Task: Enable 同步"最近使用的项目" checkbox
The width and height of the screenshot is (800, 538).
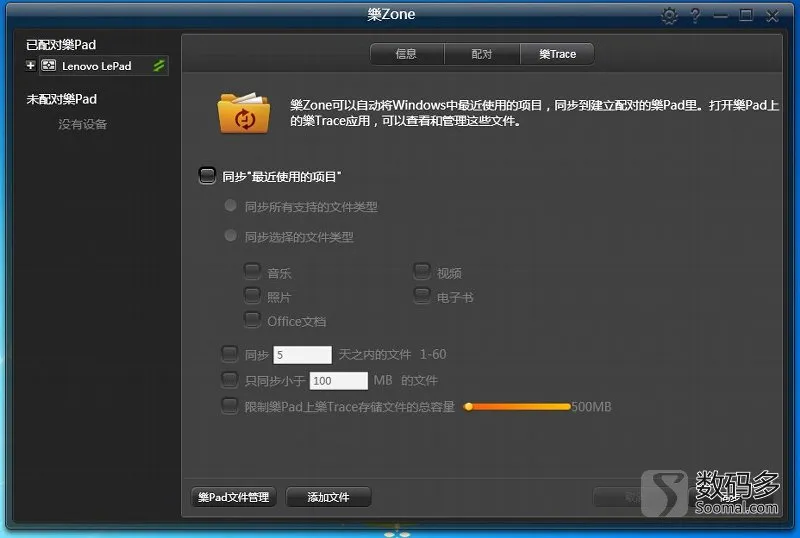Action: point(207,176)
